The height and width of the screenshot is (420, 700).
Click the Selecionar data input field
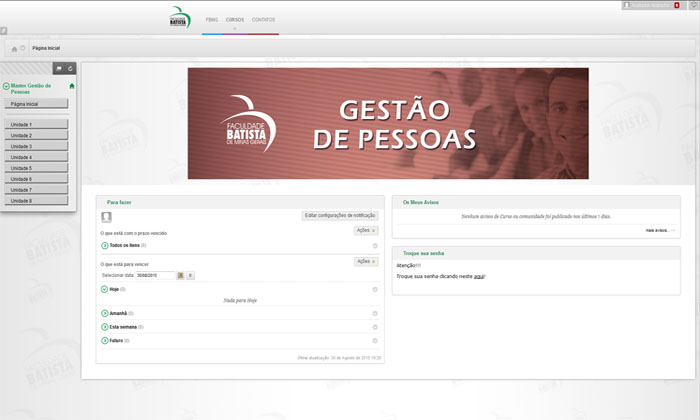click(150, 275)
